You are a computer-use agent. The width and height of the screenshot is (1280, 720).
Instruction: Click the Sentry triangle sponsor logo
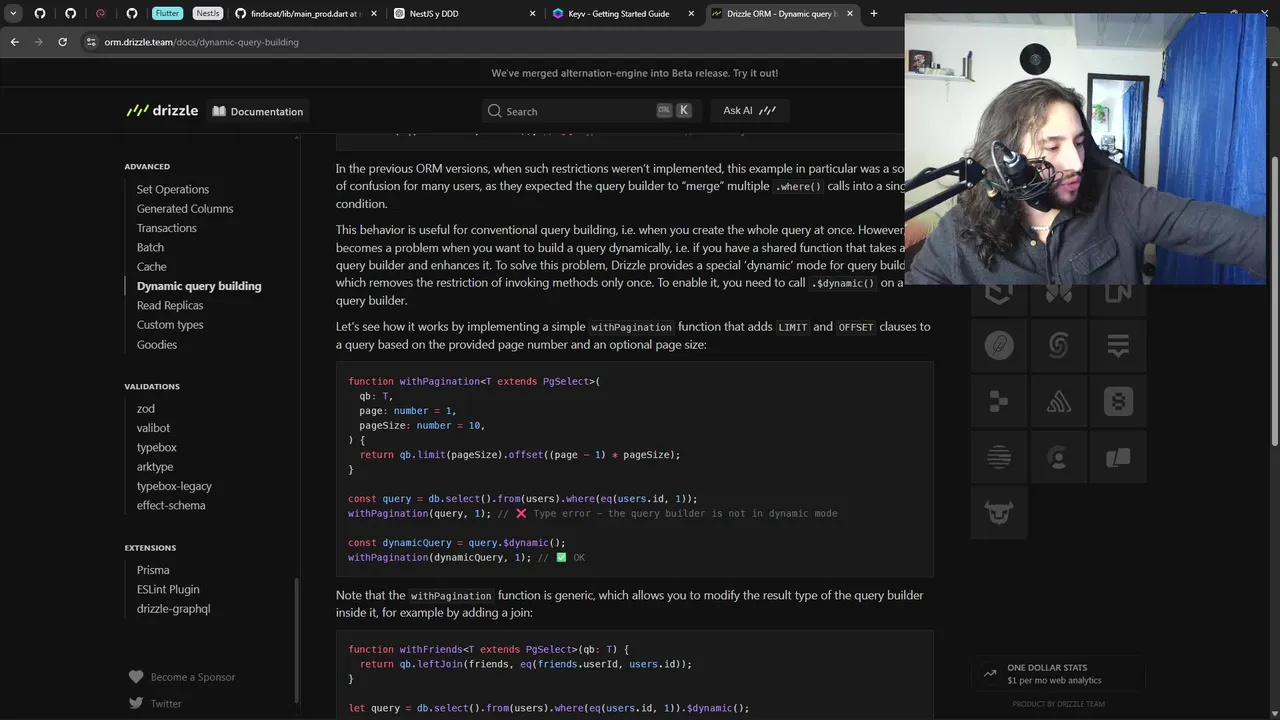click(1058, 401)
